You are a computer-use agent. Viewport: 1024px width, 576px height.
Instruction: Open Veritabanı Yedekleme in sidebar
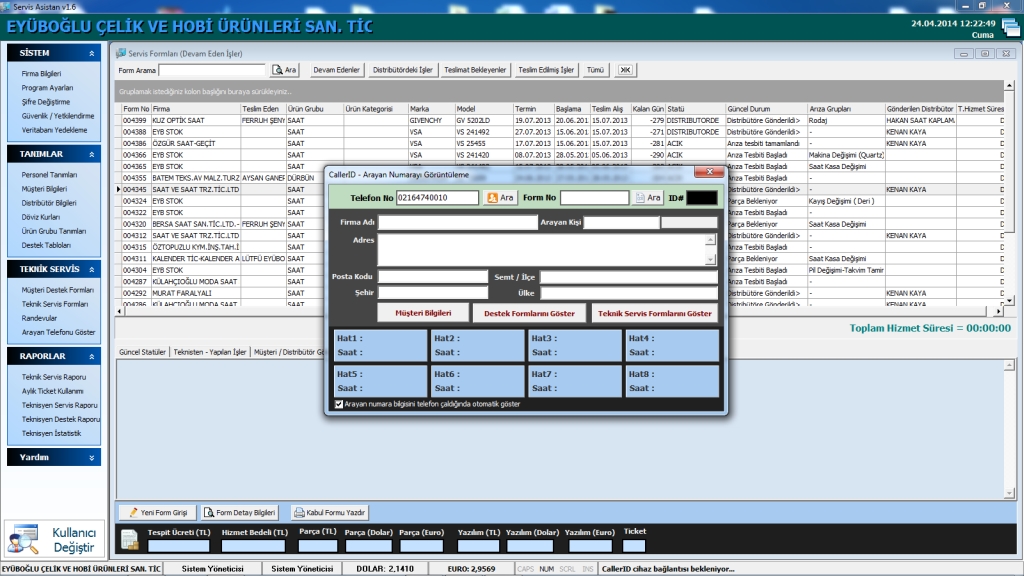tap(54, 130)
